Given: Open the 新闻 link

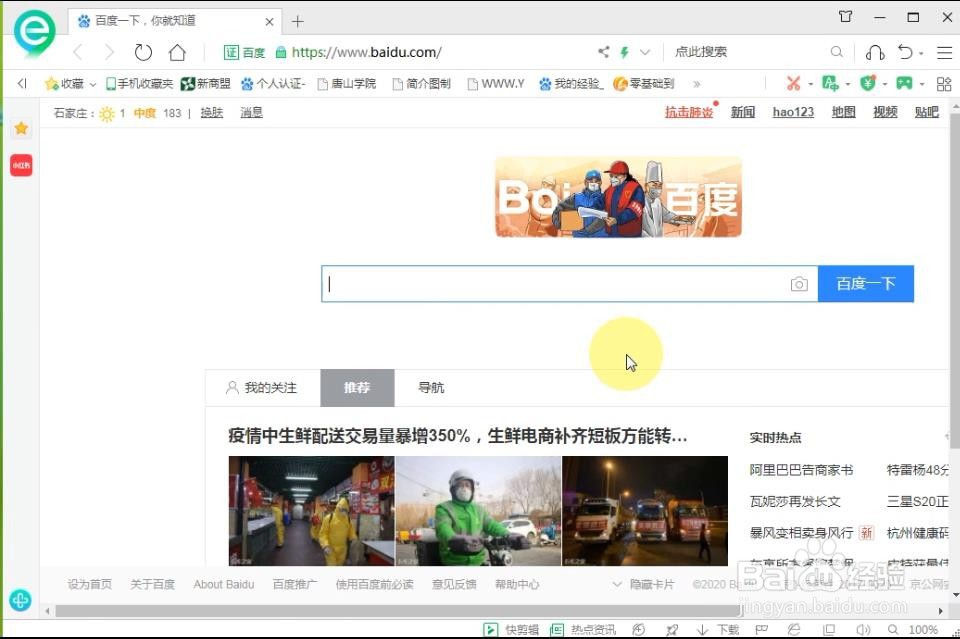Looking at the screenshot, I should coord(743,112).
